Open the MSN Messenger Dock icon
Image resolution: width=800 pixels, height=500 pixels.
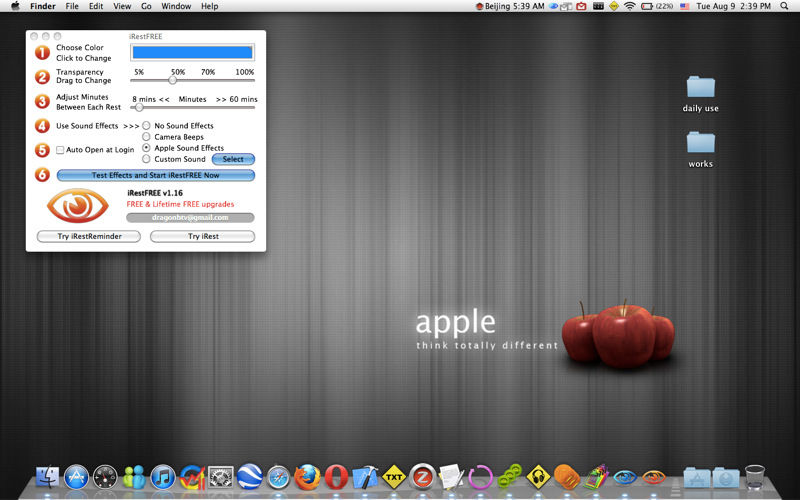134,478
